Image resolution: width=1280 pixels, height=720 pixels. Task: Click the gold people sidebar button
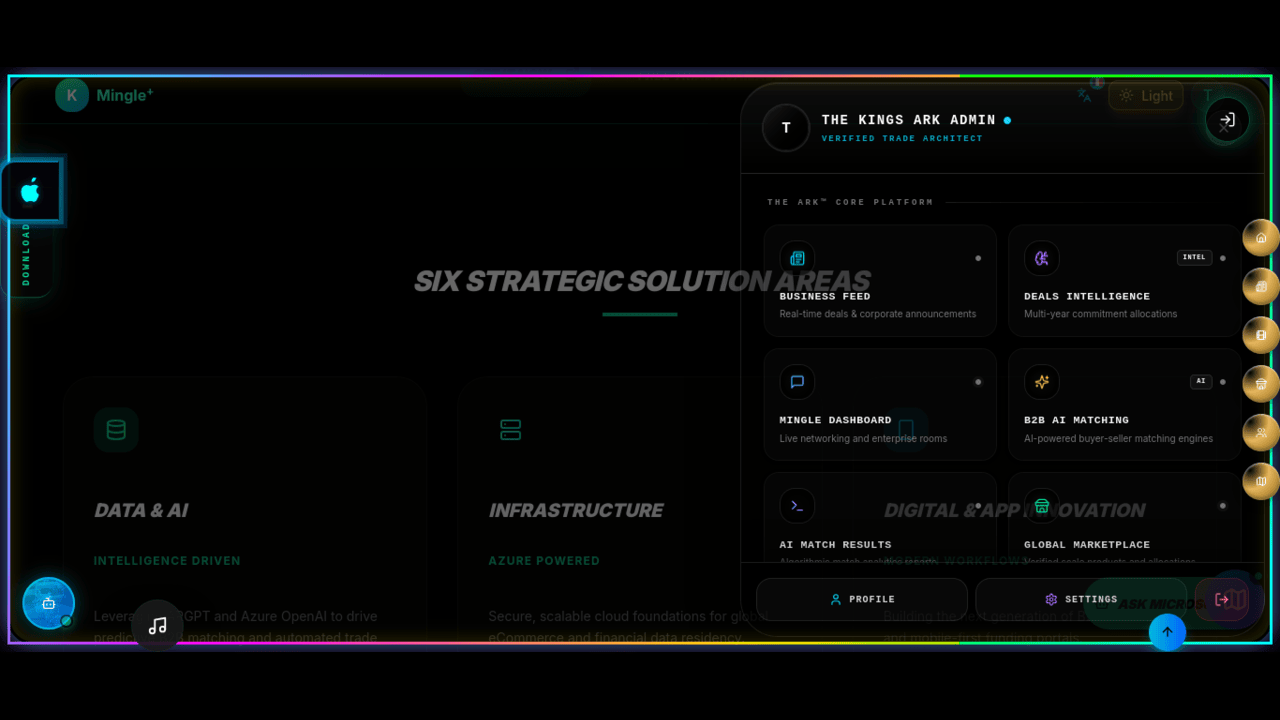[1261, 433]
